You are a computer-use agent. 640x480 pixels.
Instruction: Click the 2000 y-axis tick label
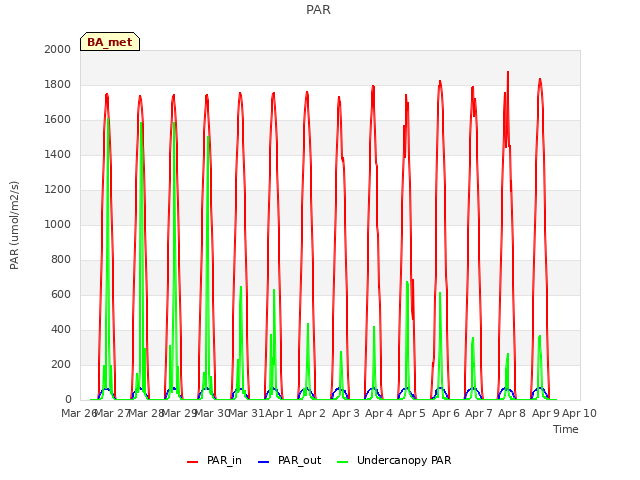coord(58,49)
